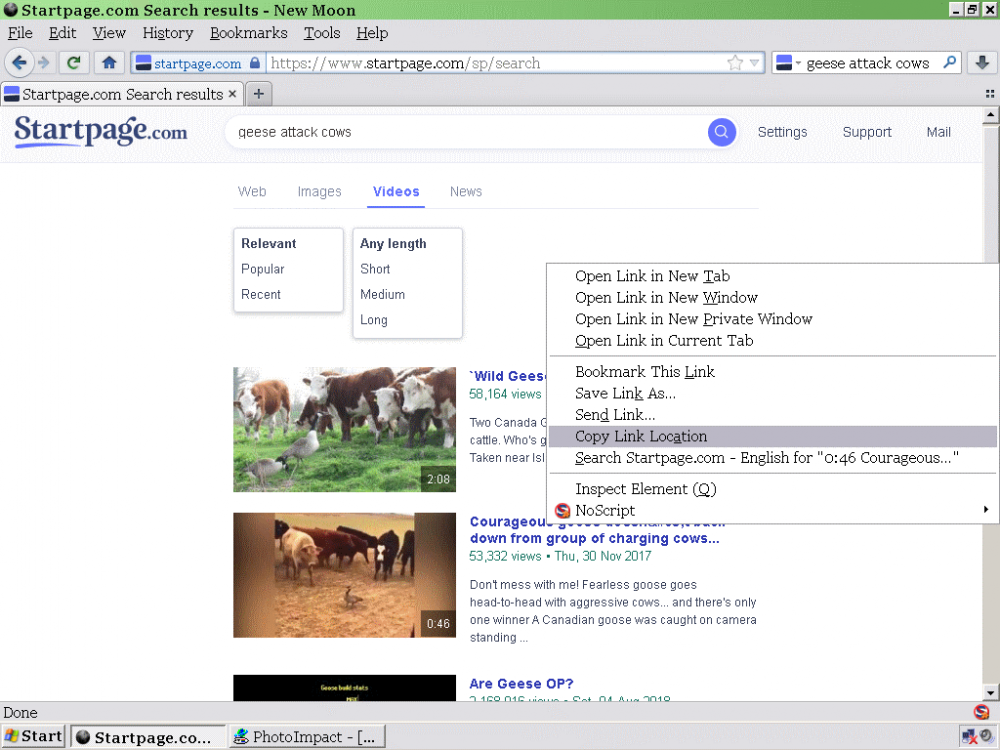This screenshot has height=750, width=1000.
Task: Click the Reload page icon
Action: click(x=73, y=63)
